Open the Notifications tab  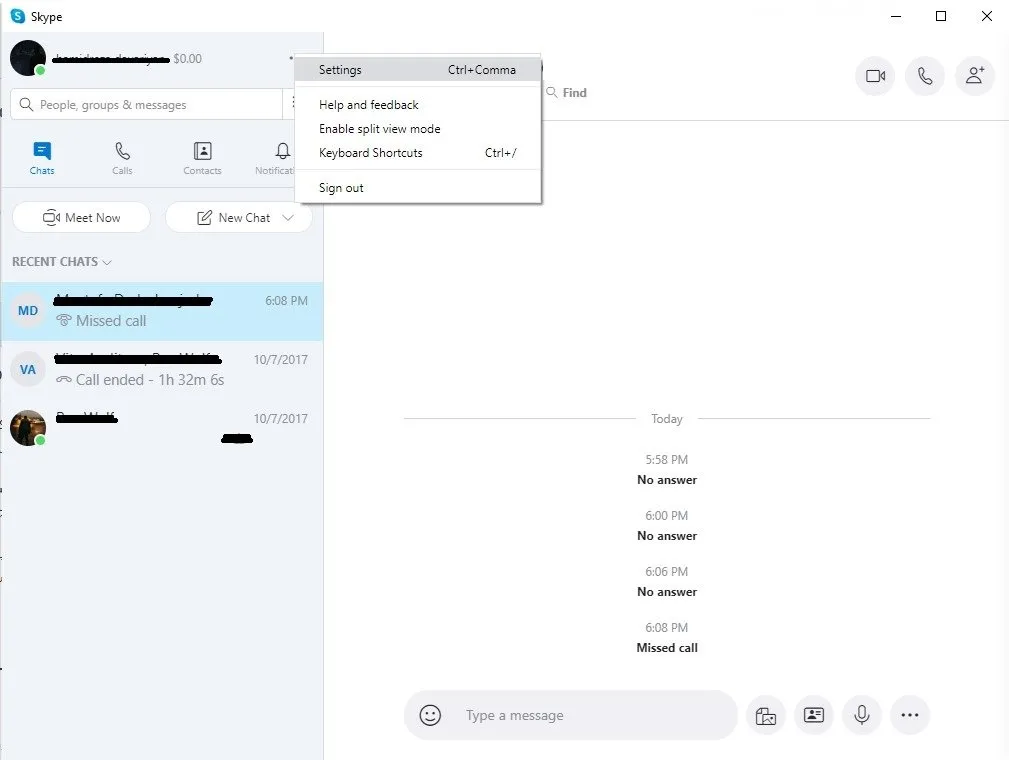tap(277, 158)
